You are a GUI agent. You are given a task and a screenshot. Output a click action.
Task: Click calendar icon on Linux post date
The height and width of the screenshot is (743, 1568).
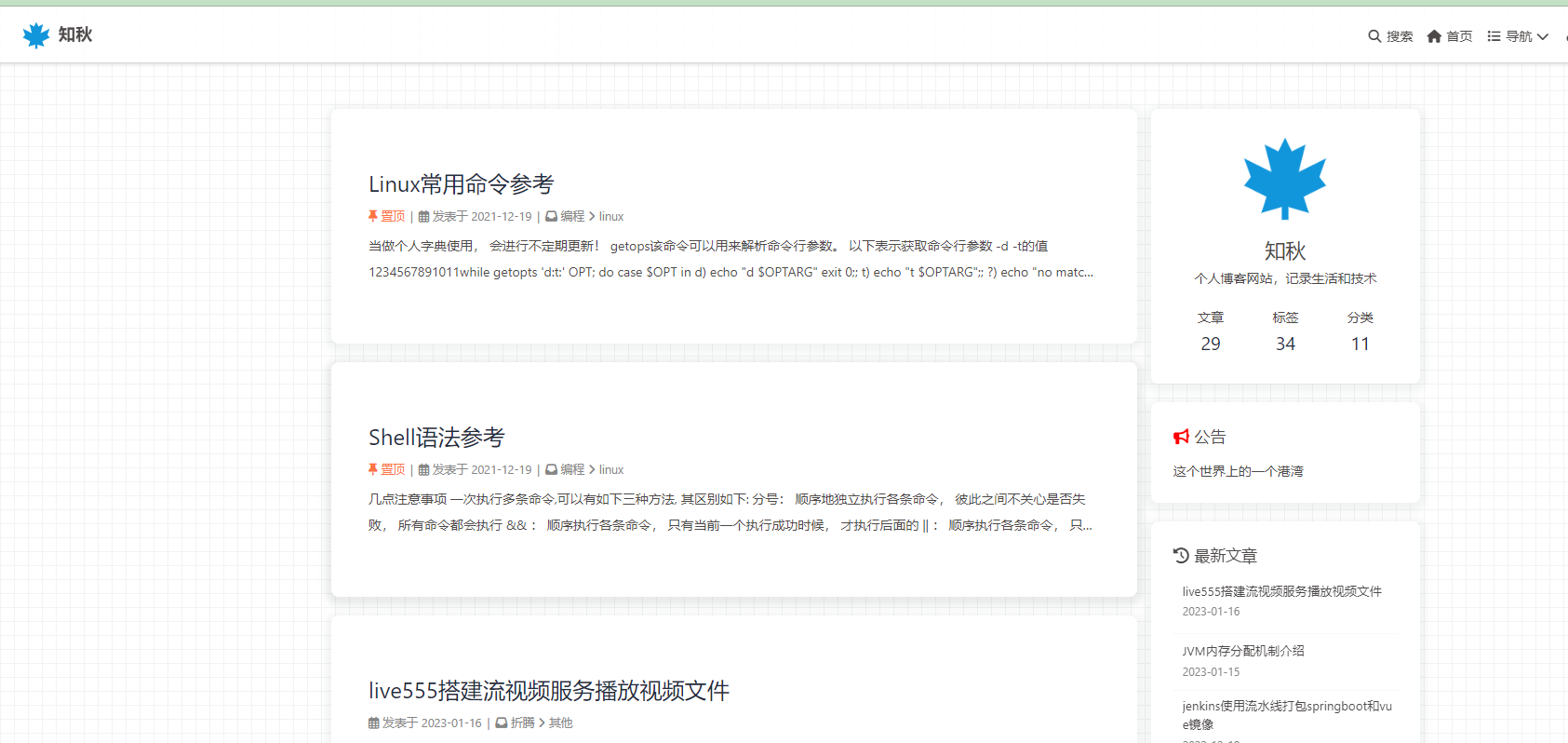click(423, 217)
